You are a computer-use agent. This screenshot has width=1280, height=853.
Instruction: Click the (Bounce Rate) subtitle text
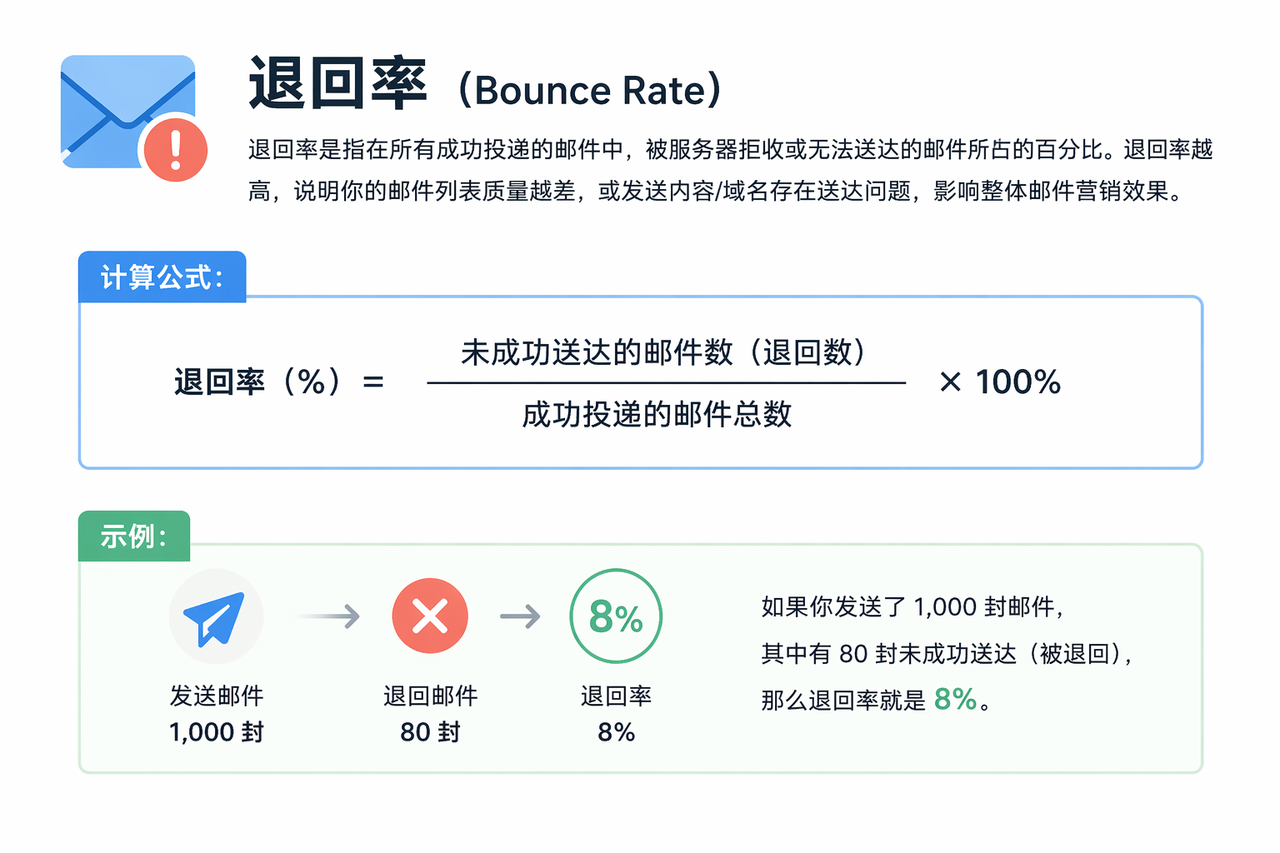587,90
